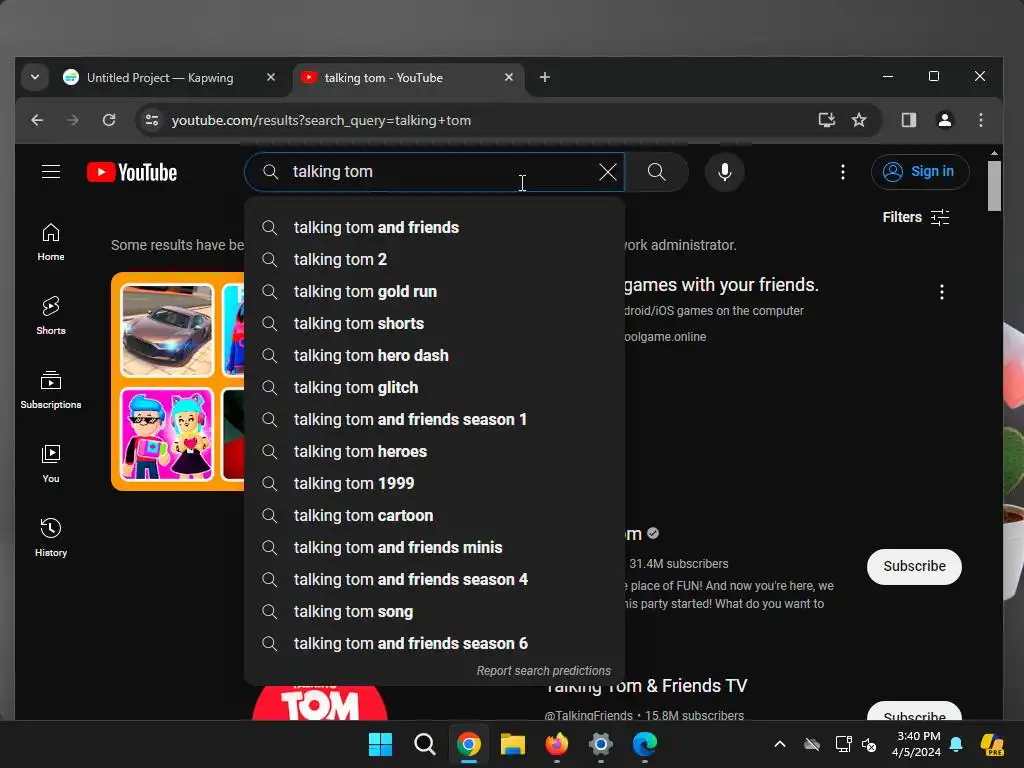Image resolution: width=1024 pixels, height=768 pixels.
Task: Close the talking tom YouTube tab
Action: pos(509,78)
